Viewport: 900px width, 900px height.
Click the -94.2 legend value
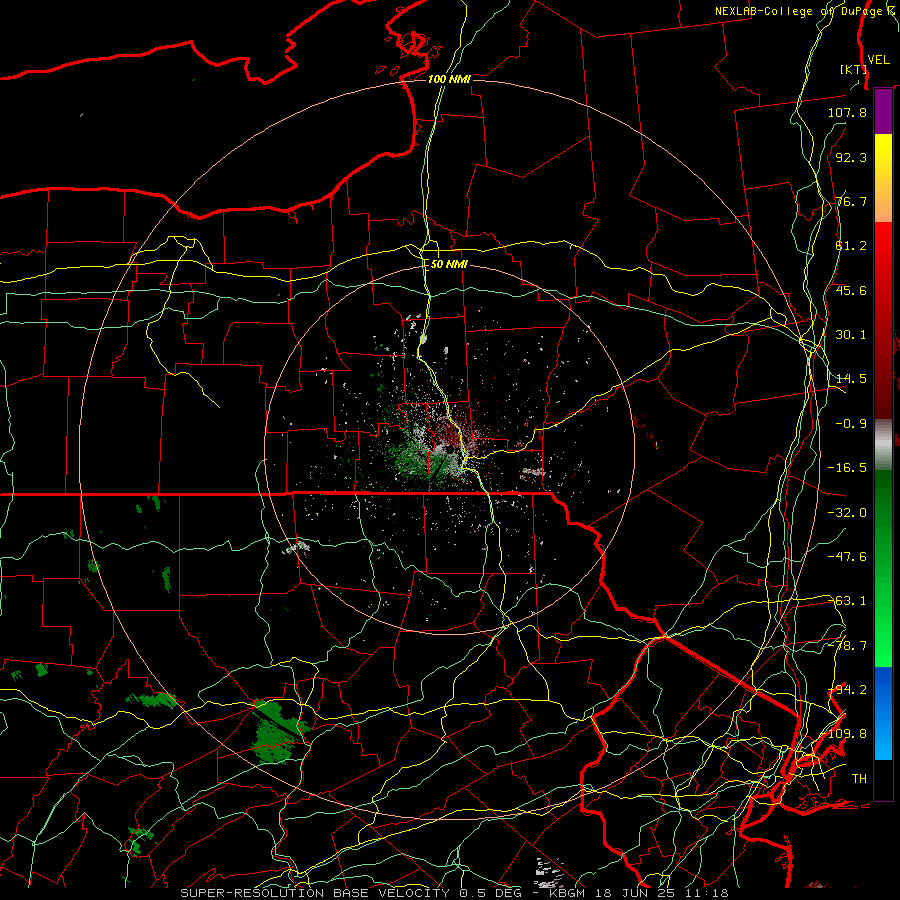click(x=847, y=690)
